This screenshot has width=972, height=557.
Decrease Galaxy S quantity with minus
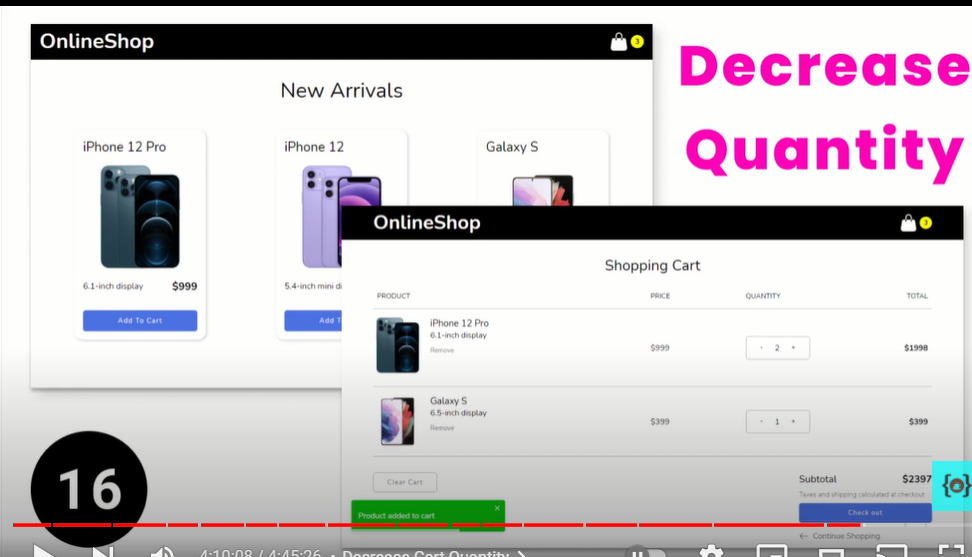[x=761, y=421]
